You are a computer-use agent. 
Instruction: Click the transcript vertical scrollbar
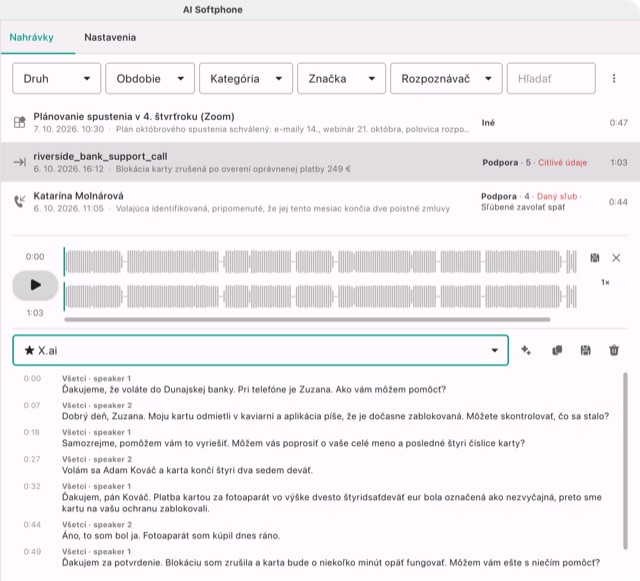(x=625, y=461)
